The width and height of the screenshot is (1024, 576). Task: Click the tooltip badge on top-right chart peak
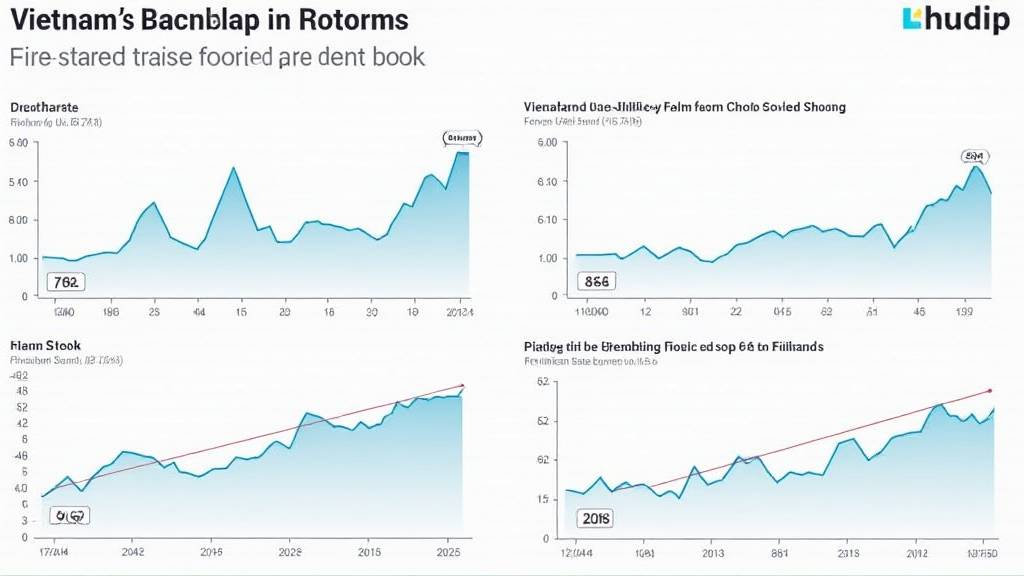(x=974, y=156)
